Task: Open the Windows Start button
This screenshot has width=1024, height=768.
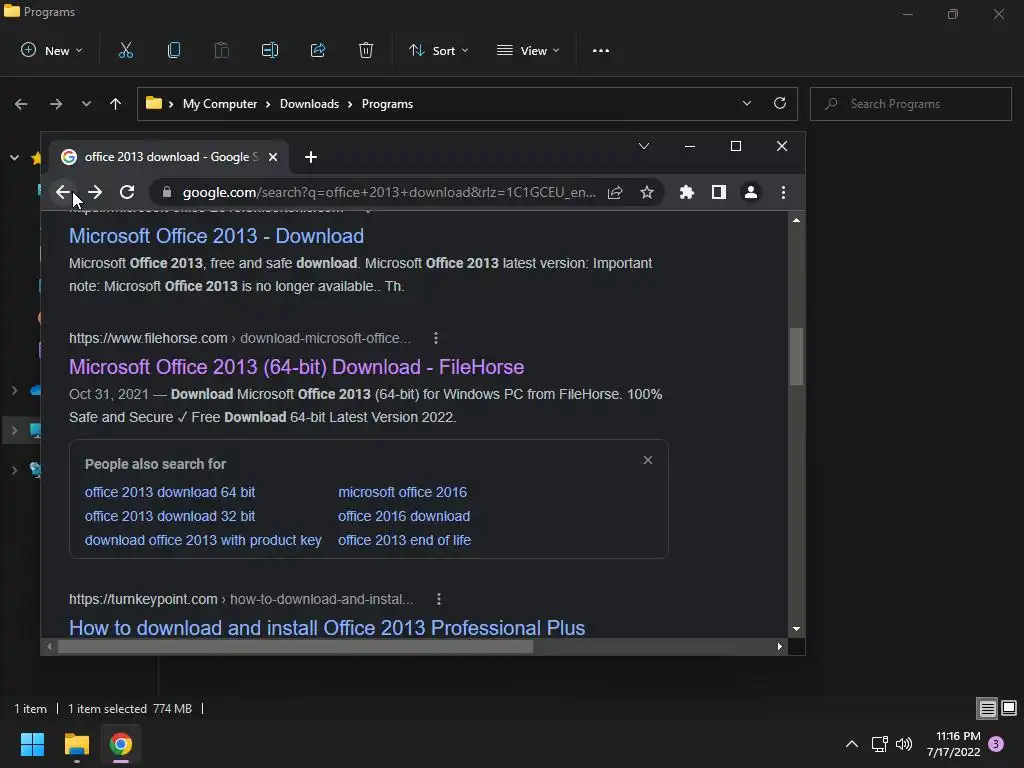Action: click(x=32, y=744)
